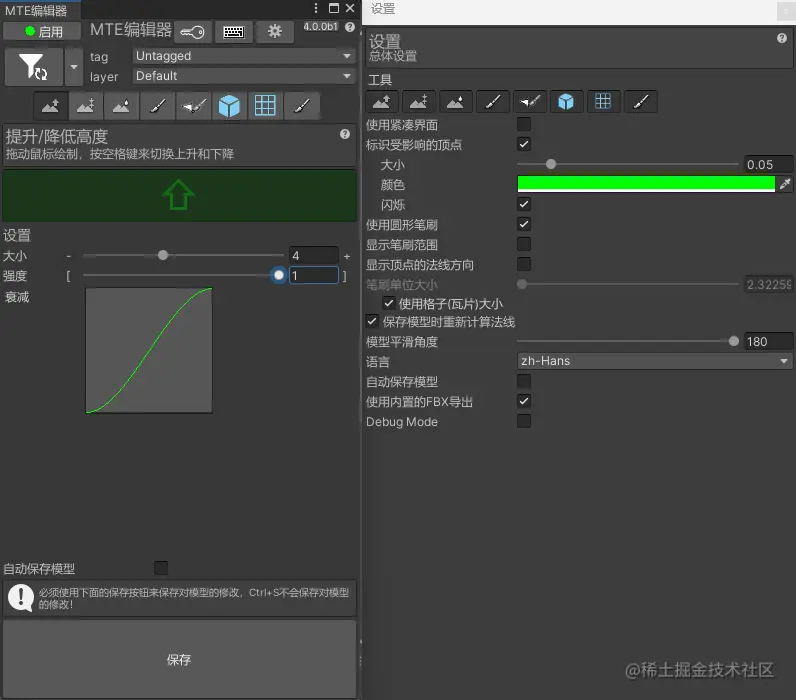Click the help icon in the 提升/降低高度 section

click(345, 134)
